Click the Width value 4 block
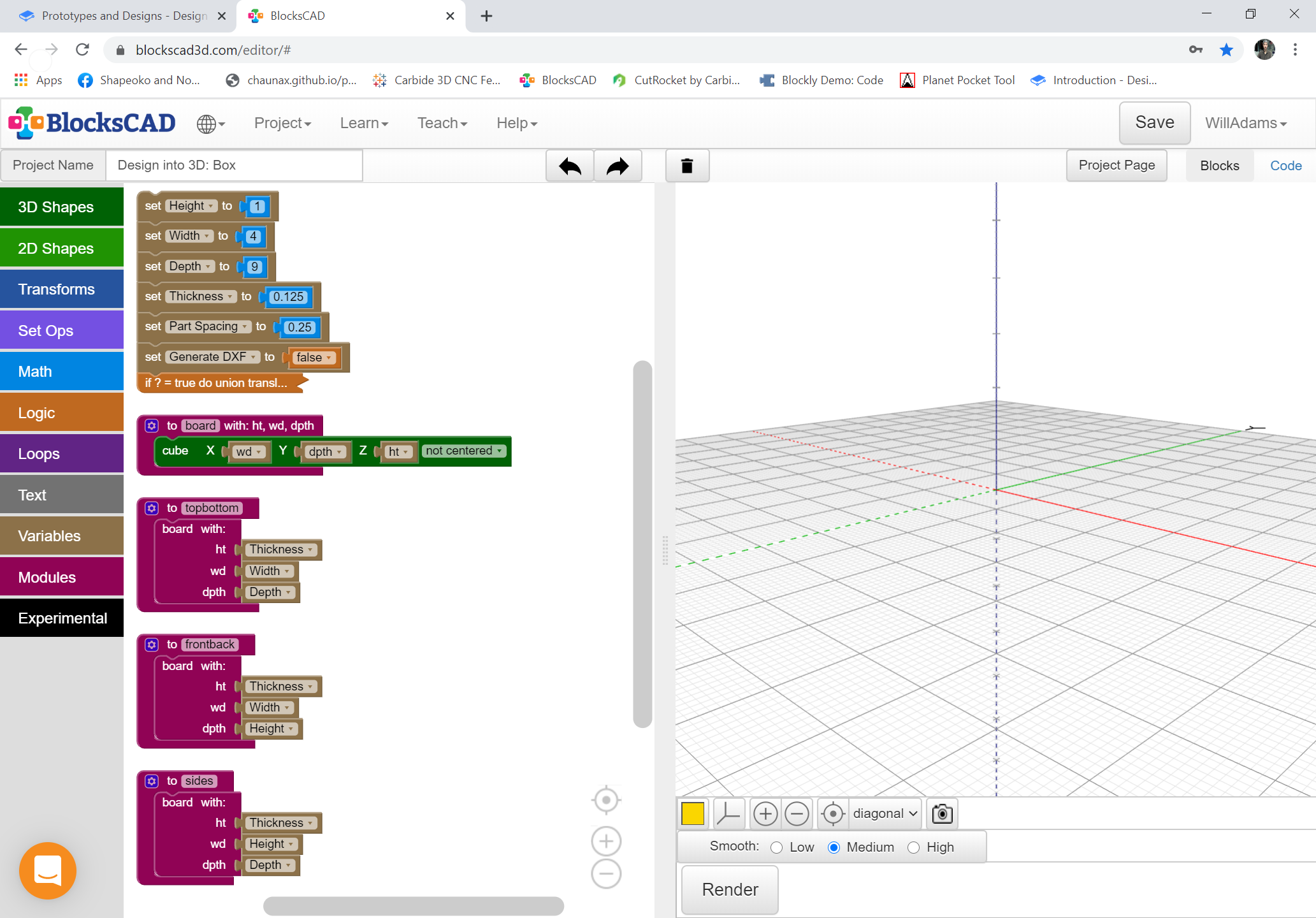This screenshot has height=918, width=1316. click(x=253, y=237)
